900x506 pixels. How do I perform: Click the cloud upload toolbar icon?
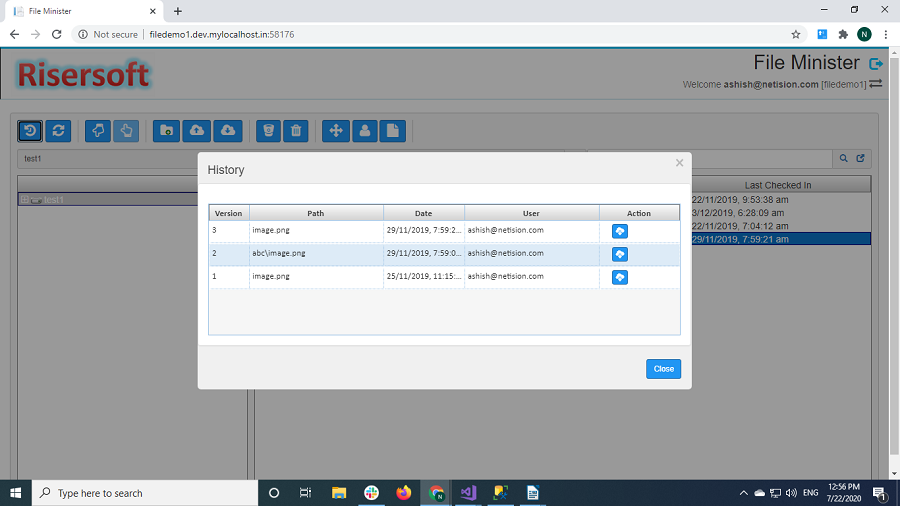pos(197,131)
